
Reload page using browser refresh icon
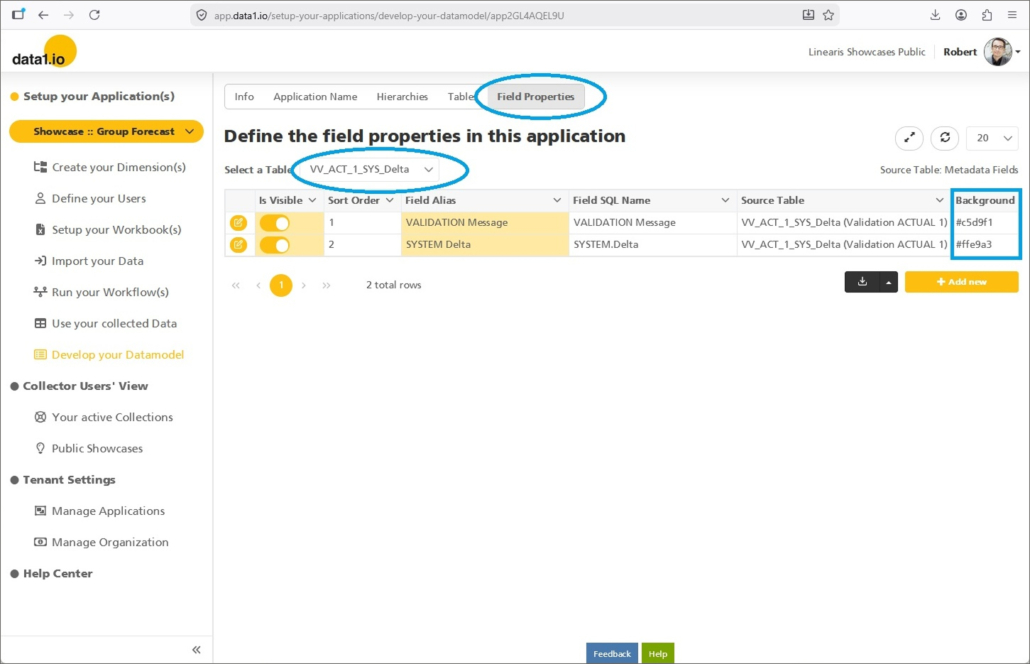click(x=94, y=15)
